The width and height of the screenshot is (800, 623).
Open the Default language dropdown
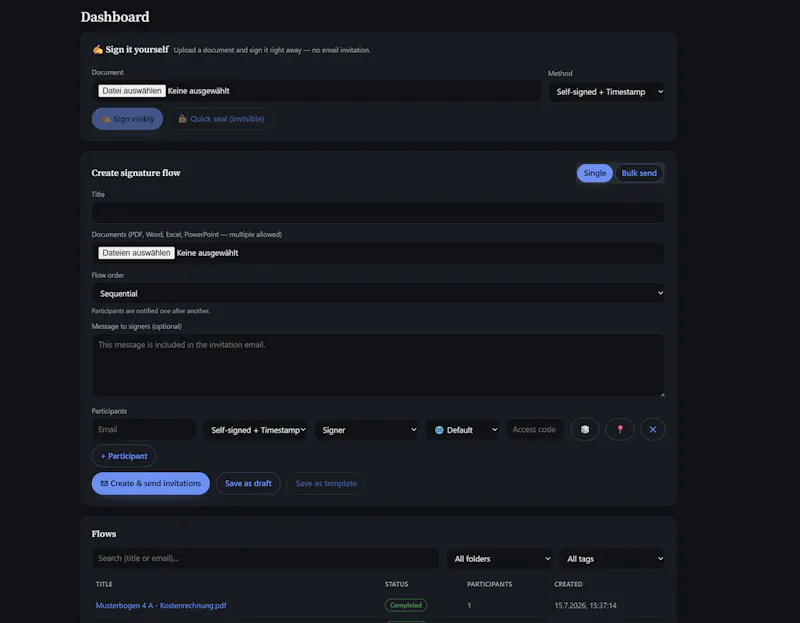[463, 430]
